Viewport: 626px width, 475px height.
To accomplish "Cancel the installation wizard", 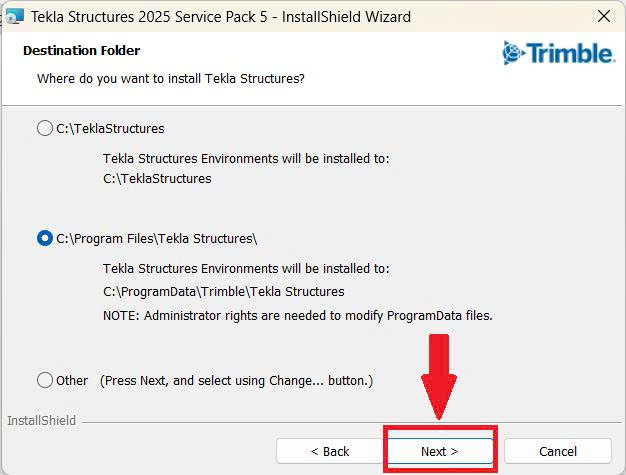I will pos(557,451).
